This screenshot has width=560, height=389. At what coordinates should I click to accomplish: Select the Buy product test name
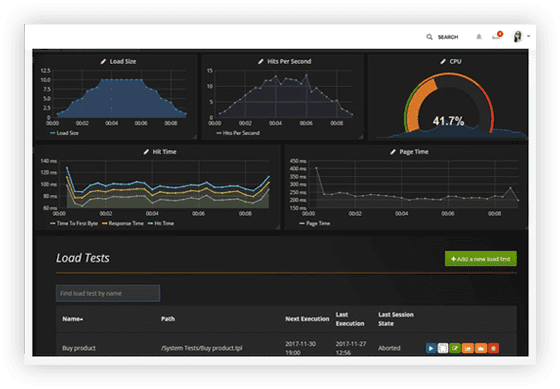79,348
